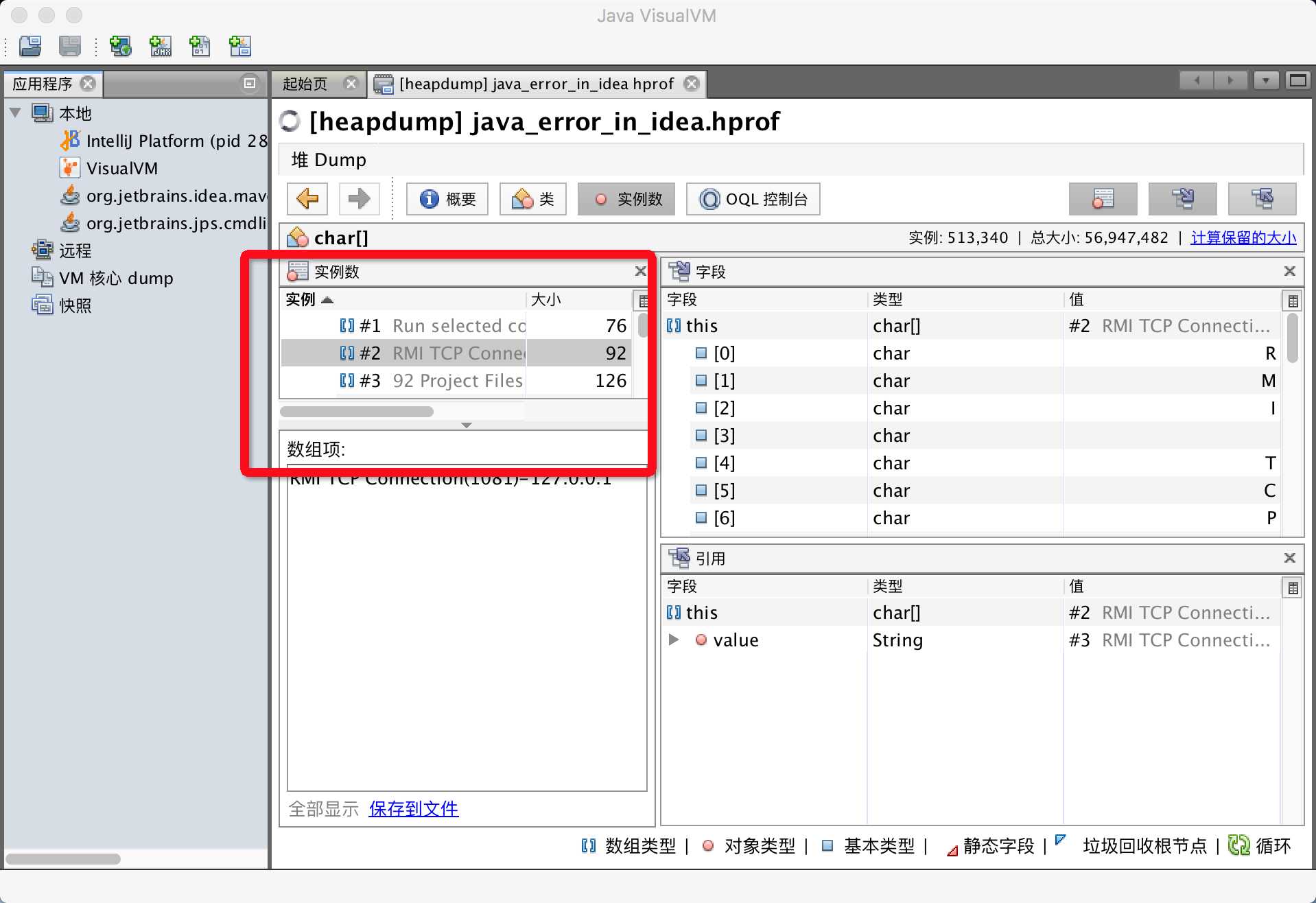Click the Add VM Coredump toolbar icon
This screenshot has height=903, width=1316.
pyautogui.click(x=200, y=46)
